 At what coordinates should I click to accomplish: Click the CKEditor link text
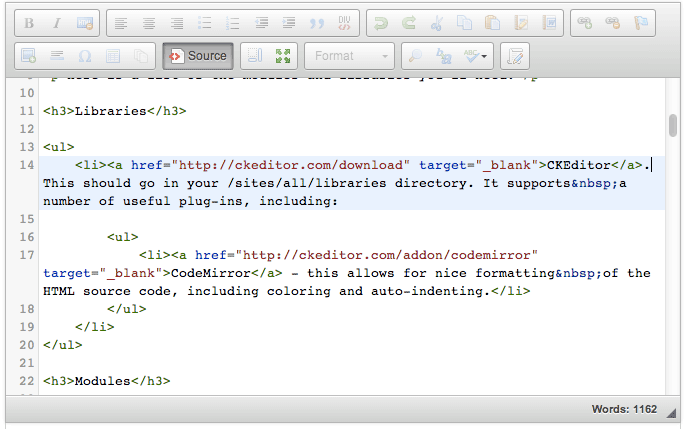pyautogui.click(x=579, y=165)
